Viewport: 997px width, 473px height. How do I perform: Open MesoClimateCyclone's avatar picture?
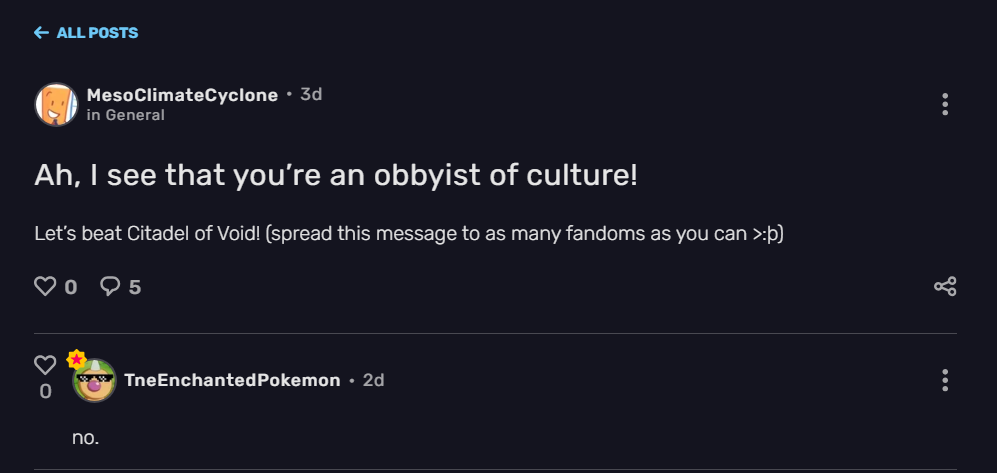coord(56,104)
